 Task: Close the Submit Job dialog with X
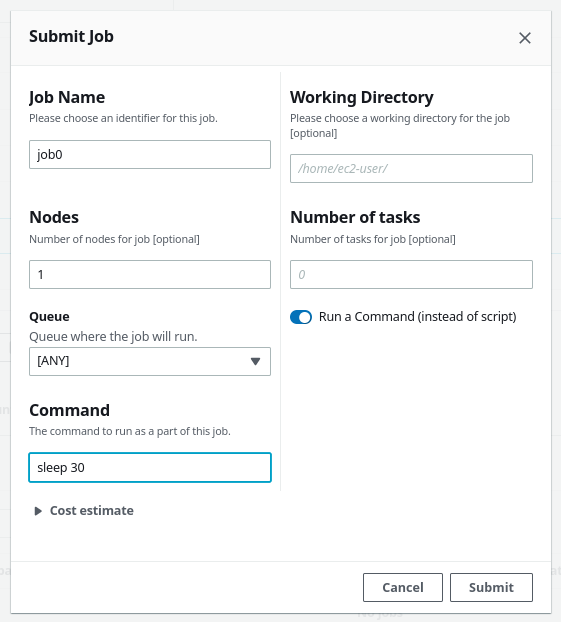pyautogui.click(x=524, y=38)
